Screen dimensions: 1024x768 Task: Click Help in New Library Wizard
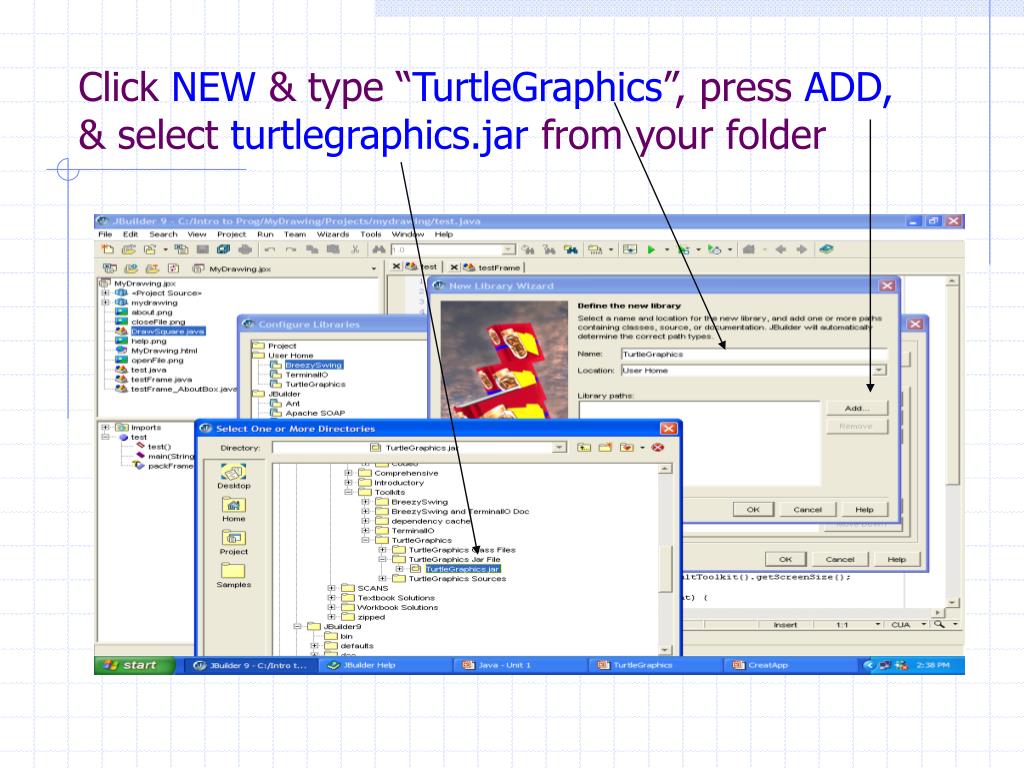point(864,509)
